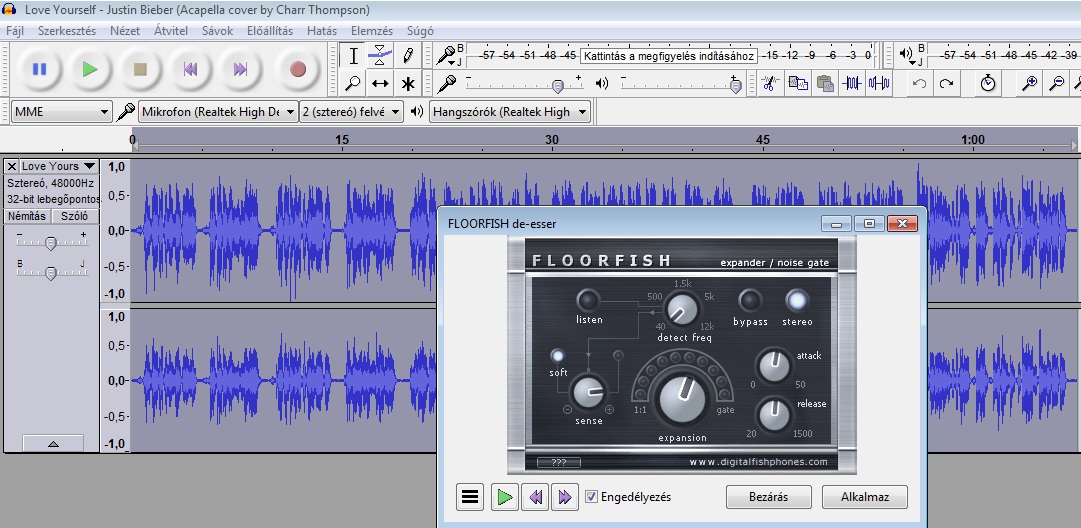The image size is (1081, 528).
Task: Select the Time Shift arrows tool
Action: point(380,84)
